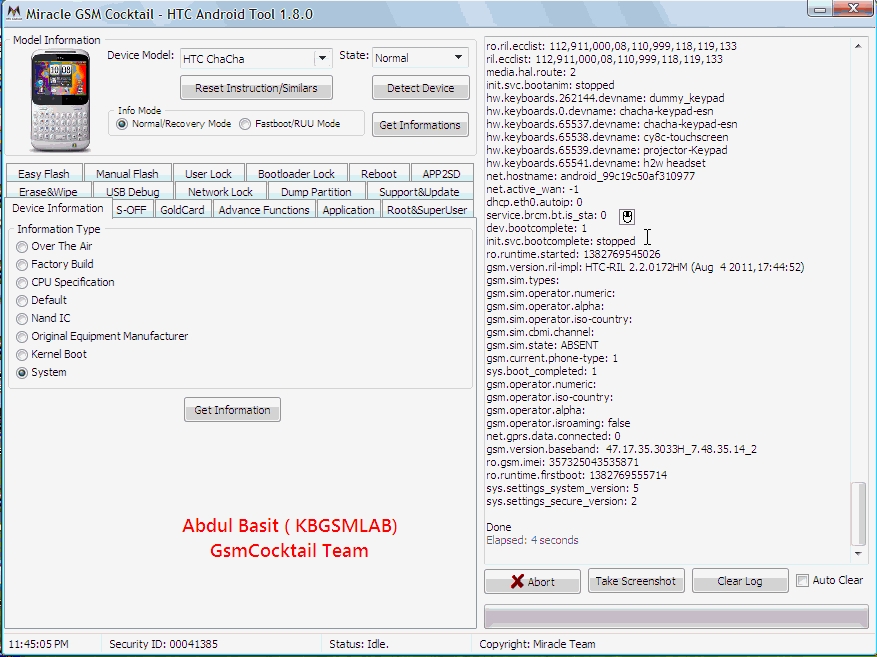Click the Take Screenshot button
Viewport: 877px width, 657px height.
tap(636, 581)
